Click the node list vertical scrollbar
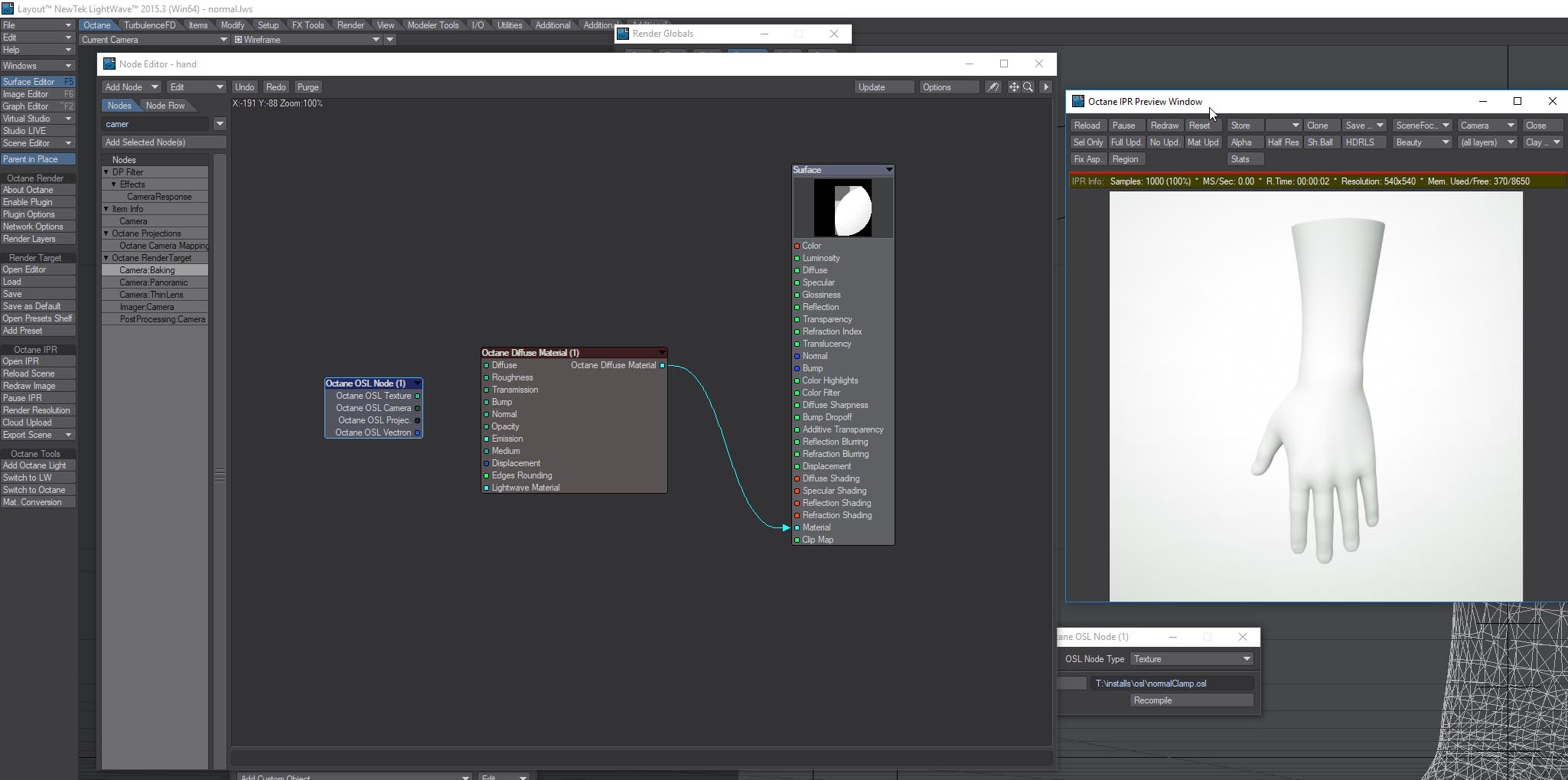The width and height of the screenshot is (1568, 780). point(220,462)
